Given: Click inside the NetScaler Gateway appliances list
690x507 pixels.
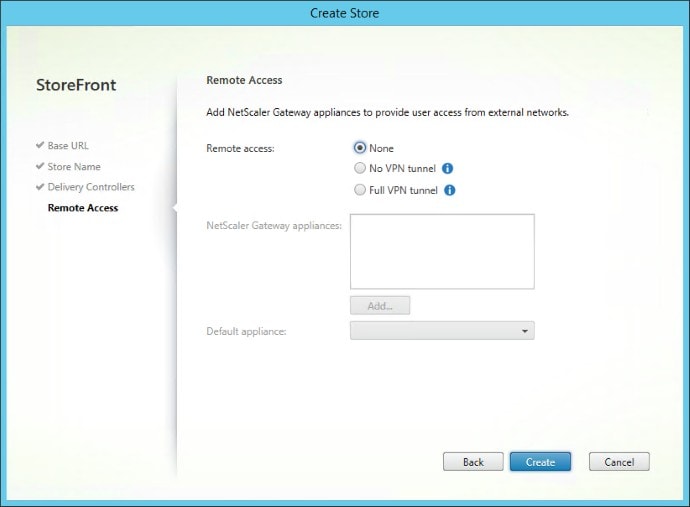Looking at the screenshot, I should (442, 251).
